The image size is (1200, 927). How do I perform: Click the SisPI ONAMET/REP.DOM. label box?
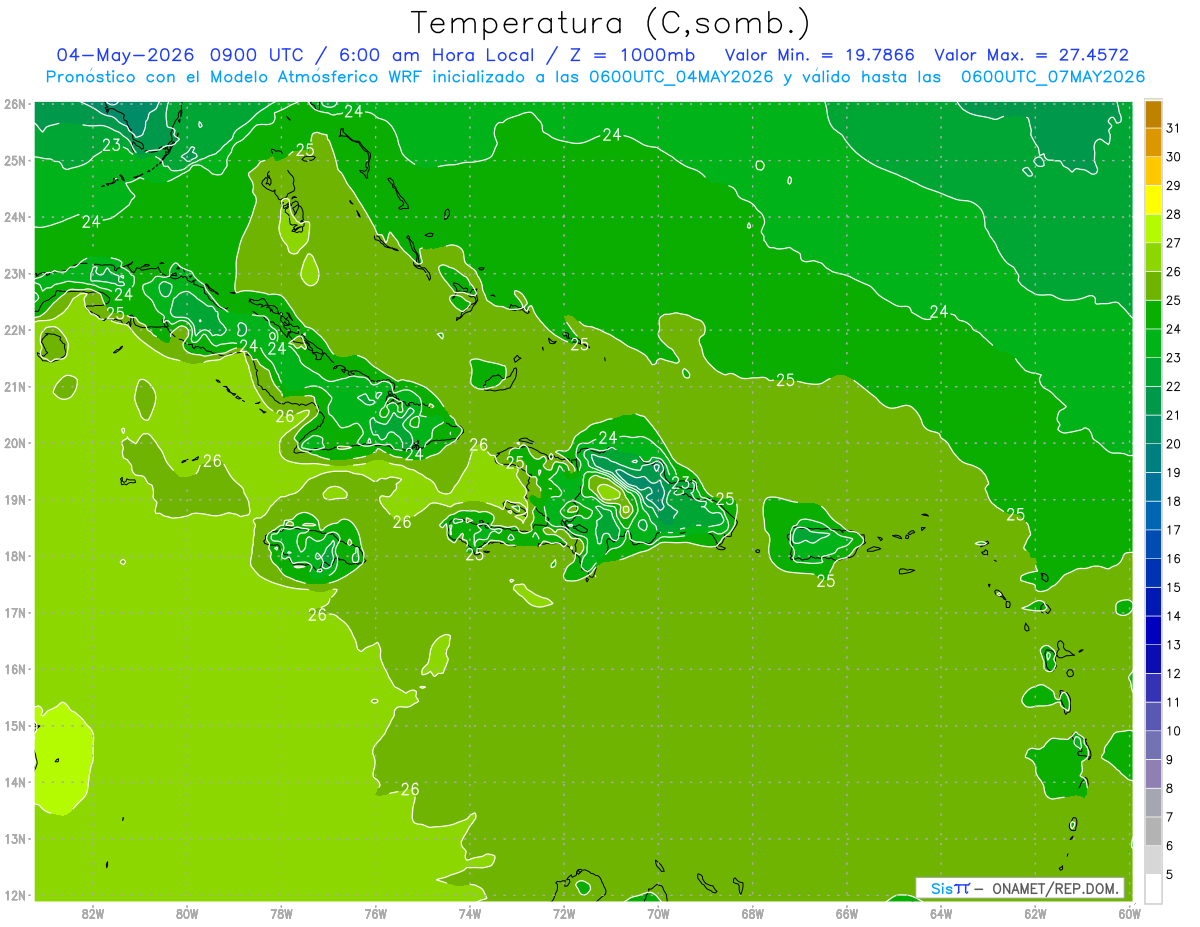tap(1020, 888)
